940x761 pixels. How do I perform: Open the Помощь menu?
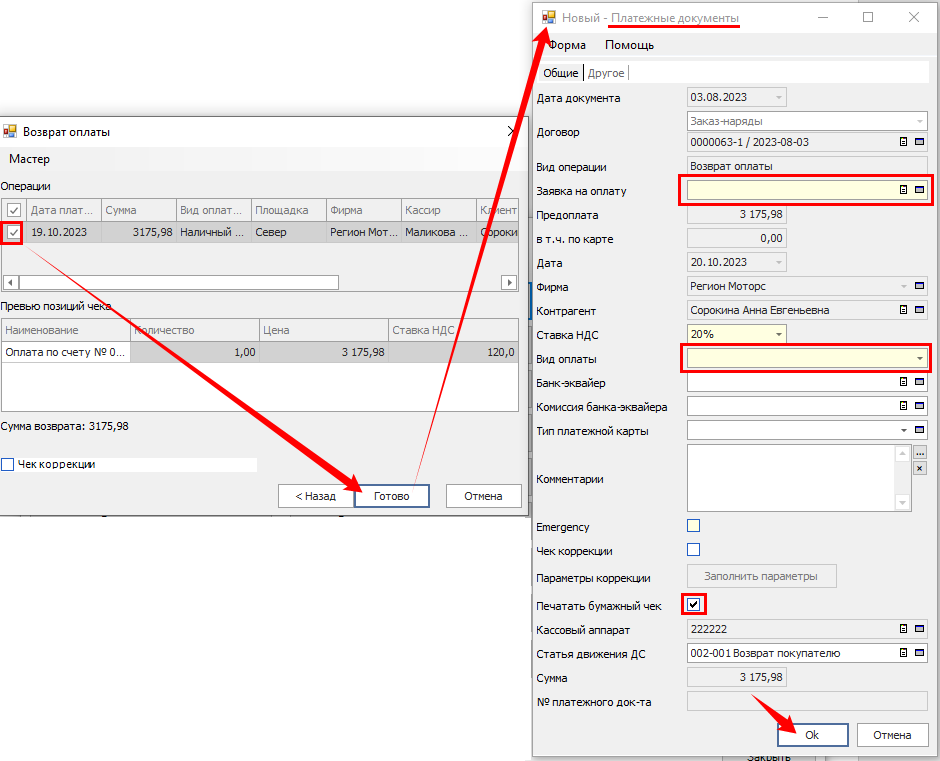(x=629, y=45)
